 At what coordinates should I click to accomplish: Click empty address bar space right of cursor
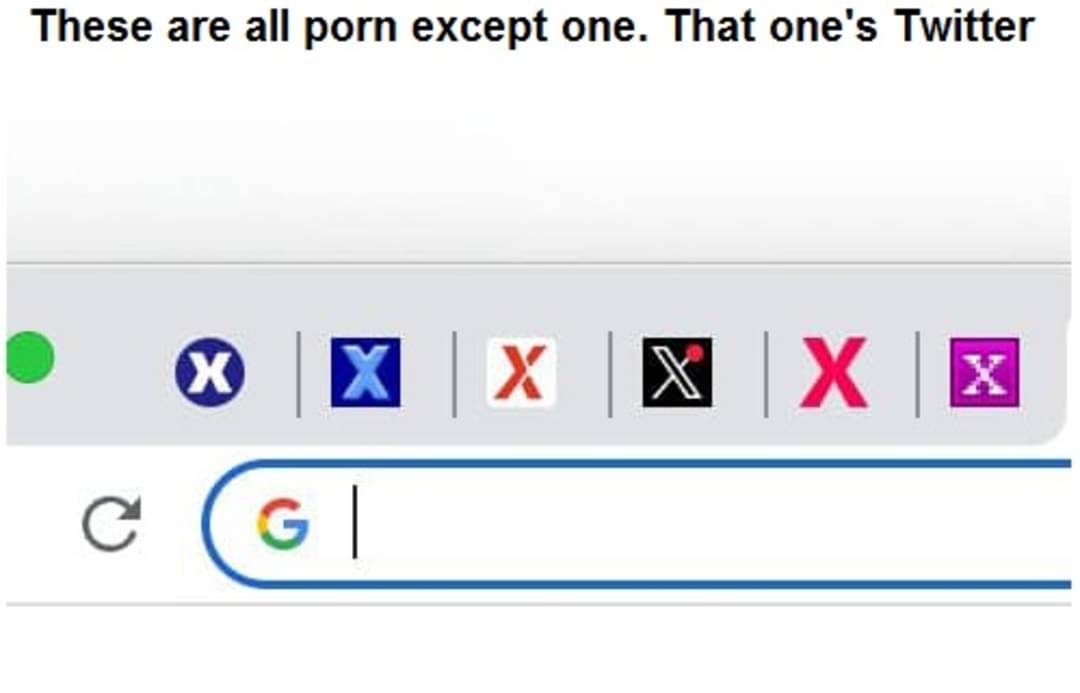[709, 524]
